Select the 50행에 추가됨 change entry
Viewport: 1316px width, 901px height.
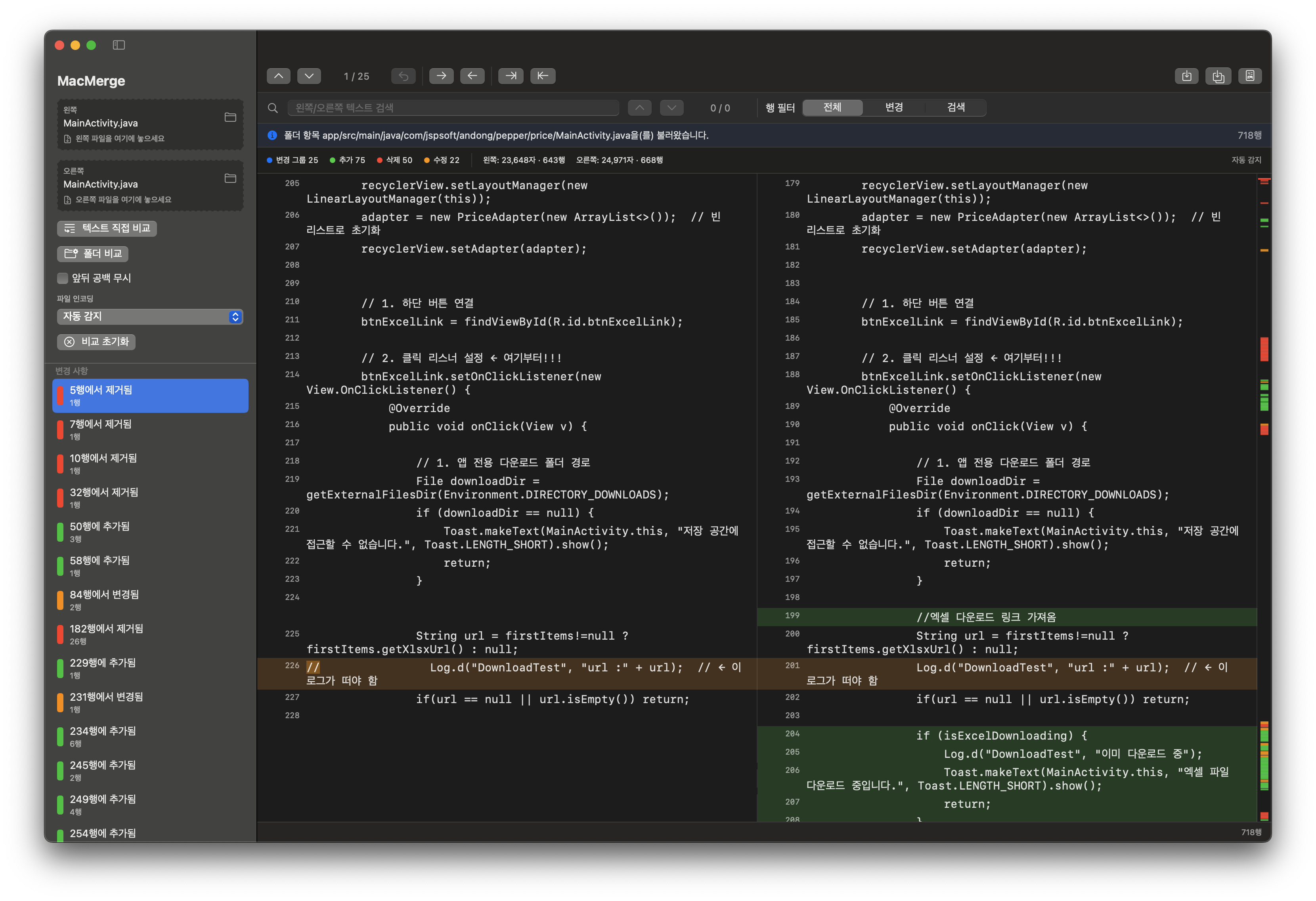[x=150, y=532]
